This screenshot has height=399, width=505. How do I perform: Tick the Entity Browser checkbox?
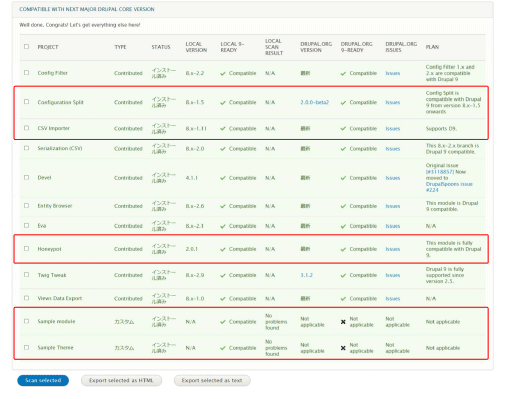[x=26, y=206]
